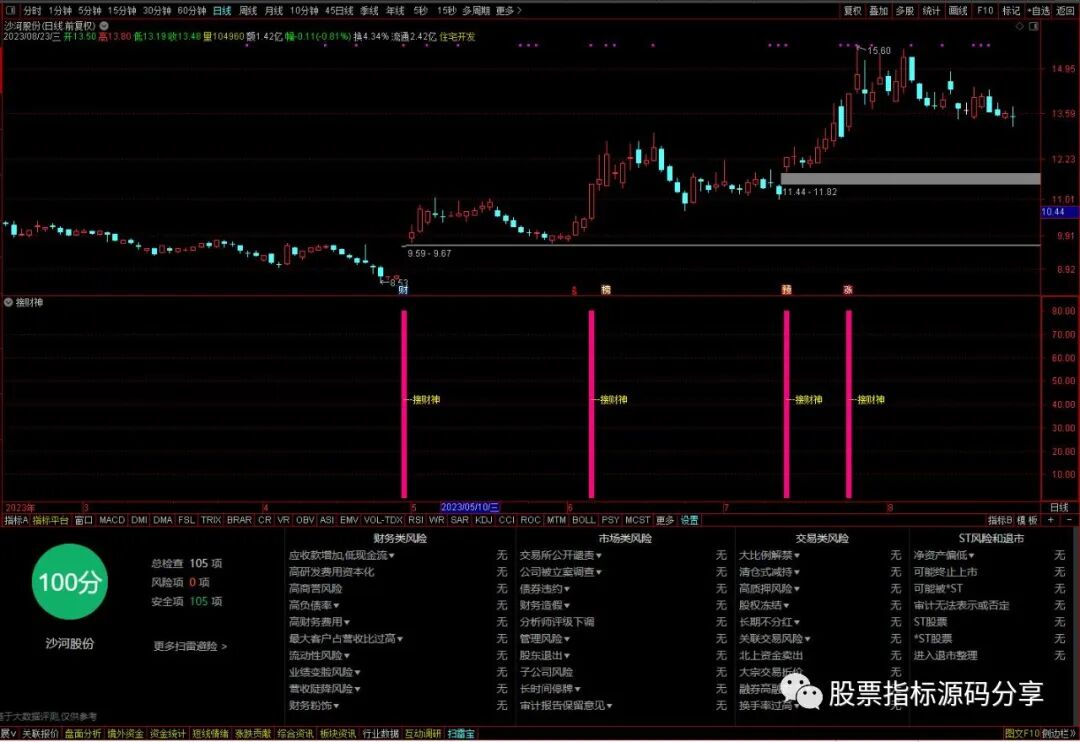Switch to 周线 weekly chart

pyautogui.click(x=248, y=10)
